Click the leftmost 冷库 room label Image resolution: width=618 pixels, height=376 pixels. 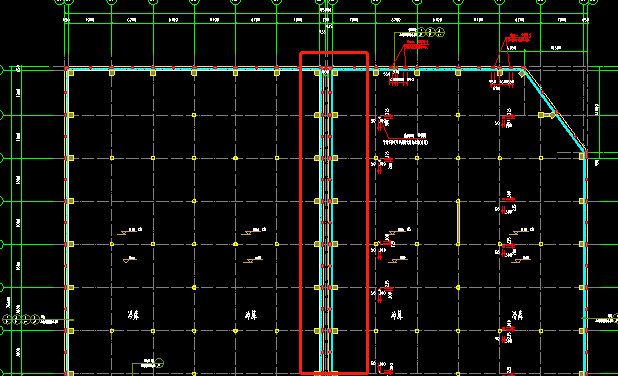133,315
